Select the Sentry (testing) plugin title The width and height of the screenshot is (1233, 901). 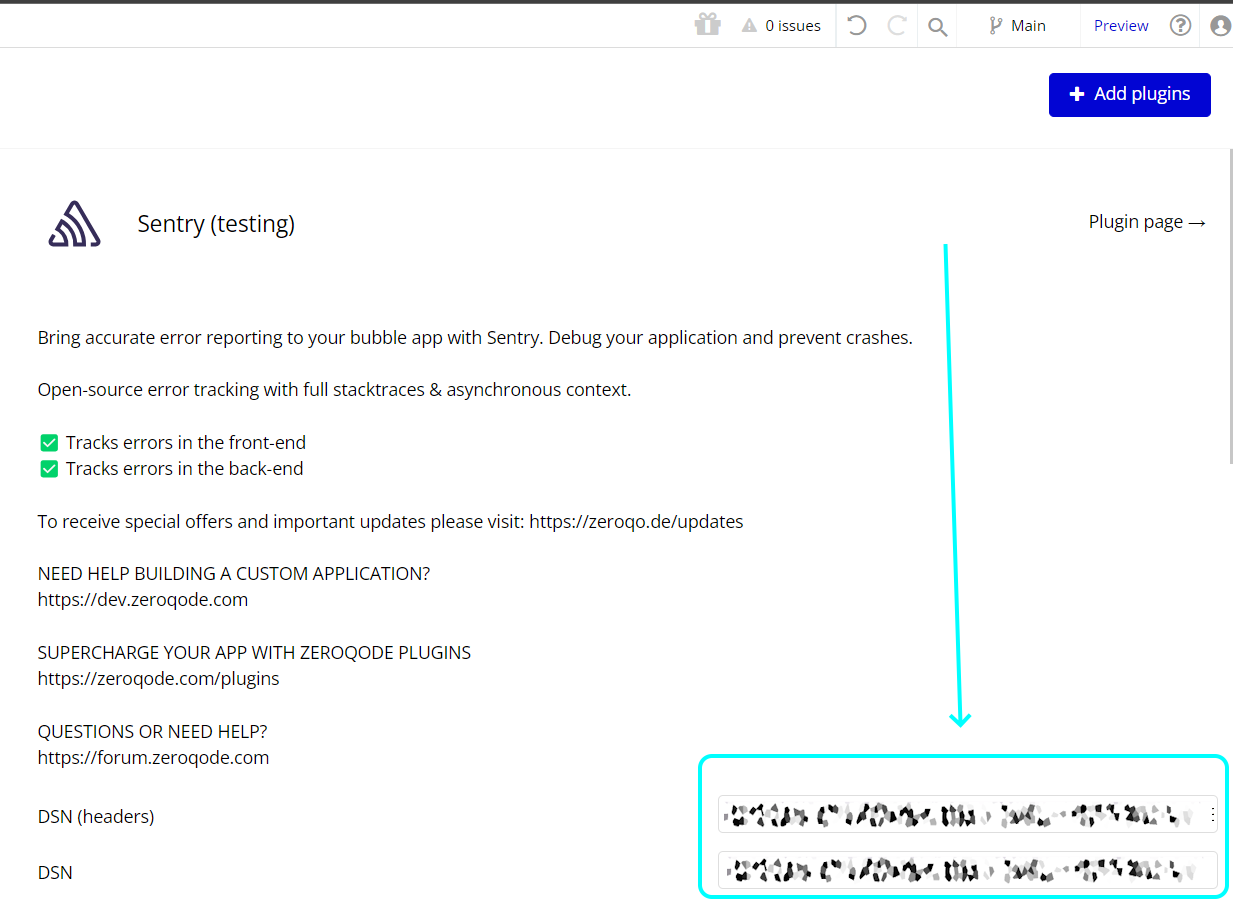216,224
